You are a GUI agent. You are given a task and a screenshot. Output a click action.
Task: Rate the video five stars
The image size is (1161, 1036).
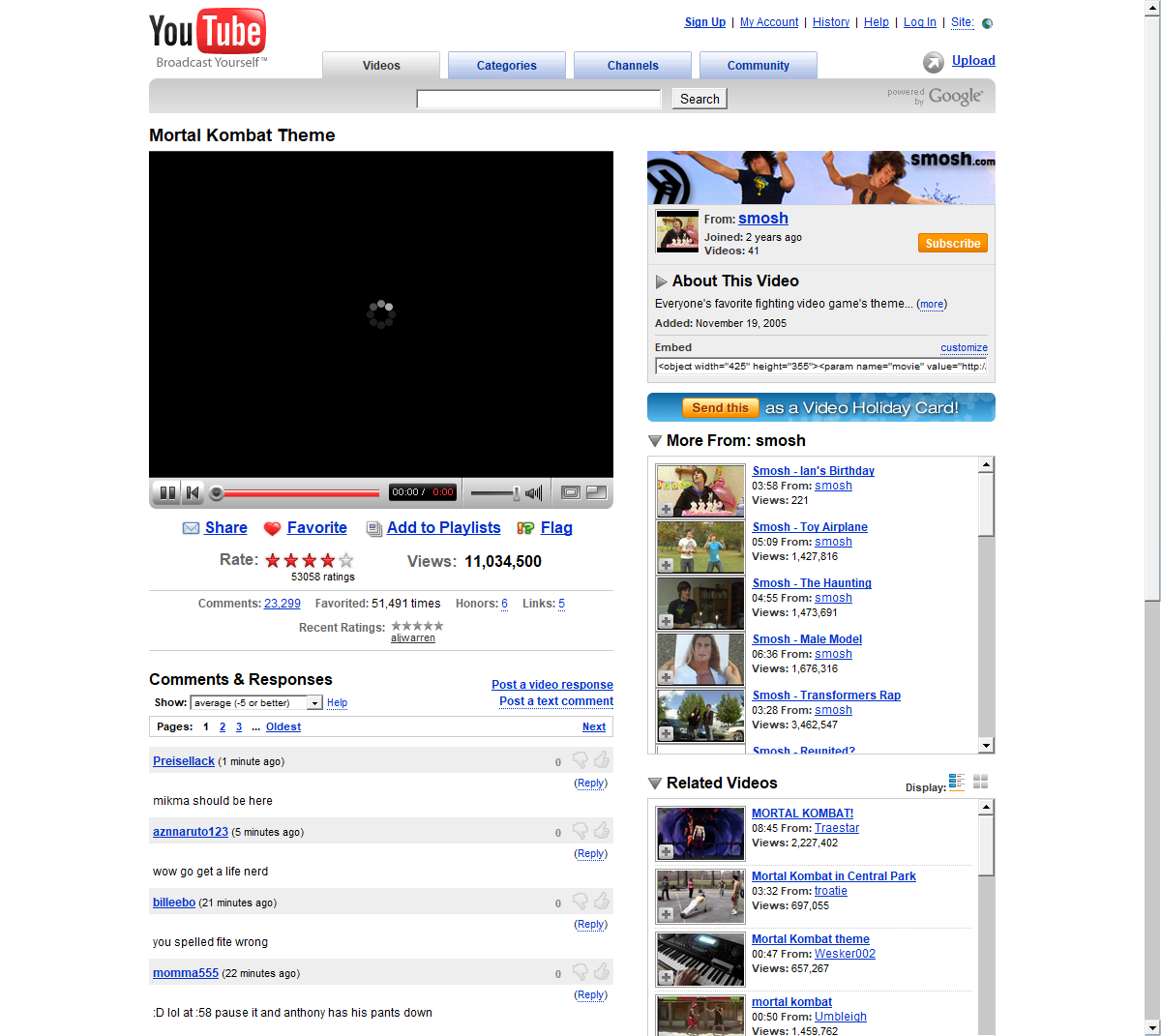click(x=346, y=560)
